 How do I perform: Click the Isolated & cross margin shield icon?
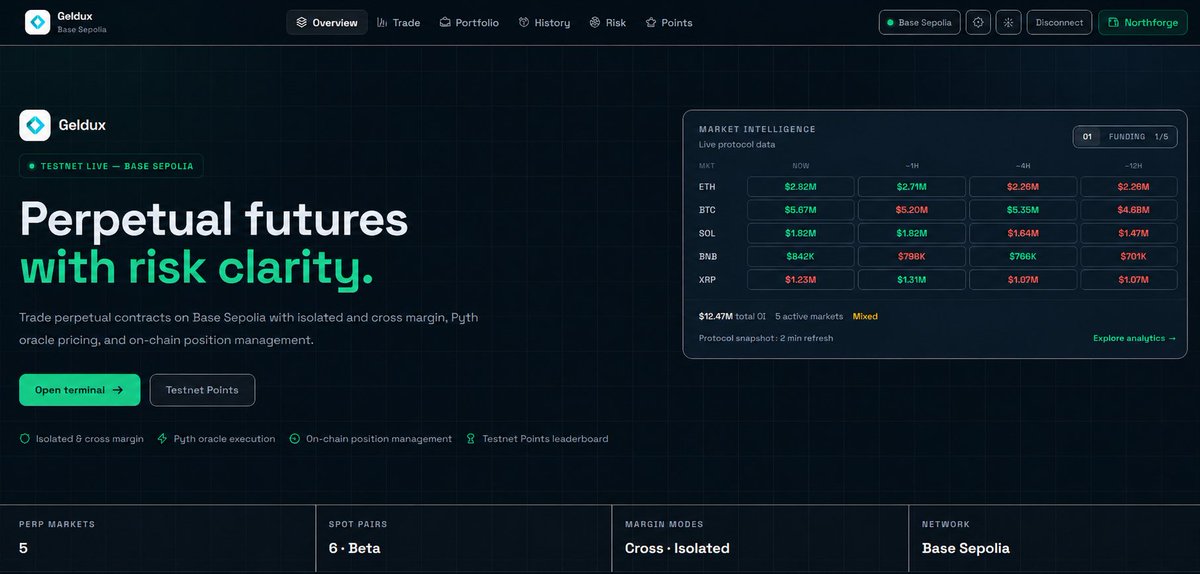coord(25,438)
